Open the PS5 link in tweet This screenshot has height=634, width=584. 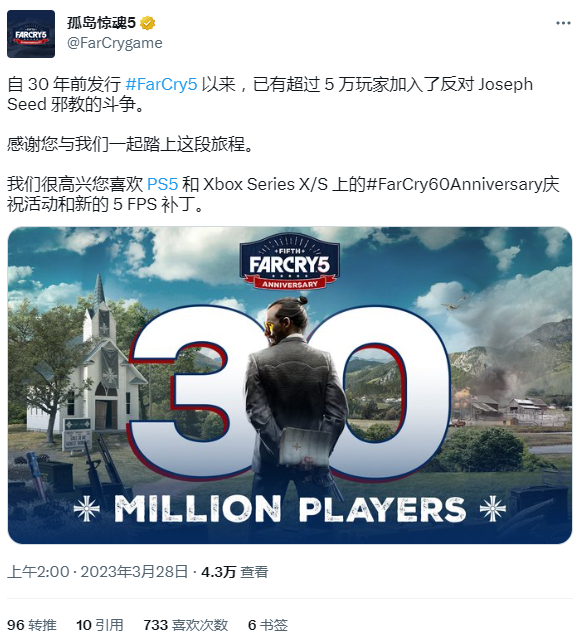point(163,184)
